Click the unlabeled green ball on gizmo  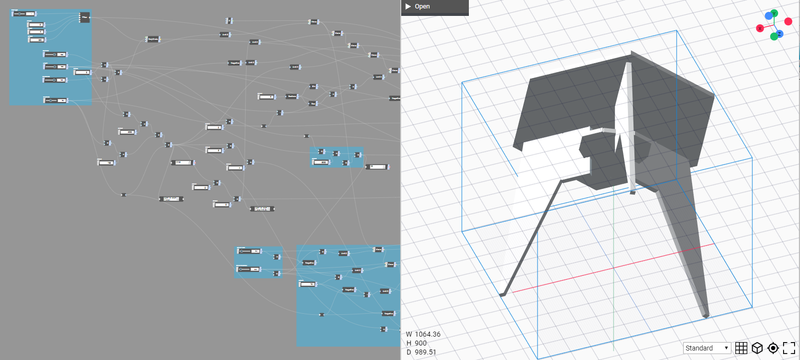point(774,36)
